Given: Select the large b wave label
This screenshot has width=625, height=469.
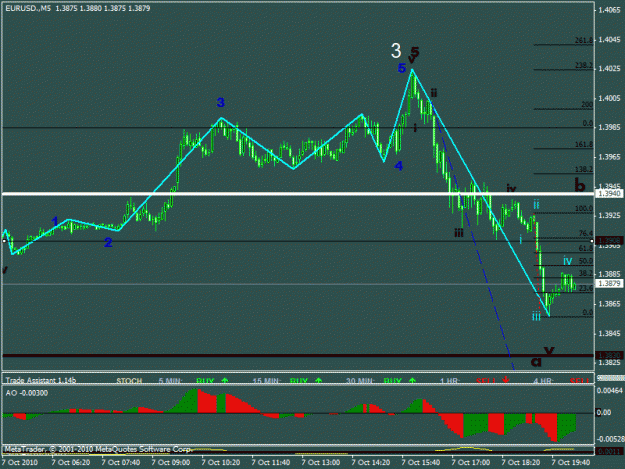Looking at the screenshot, I should click(580, 185).
